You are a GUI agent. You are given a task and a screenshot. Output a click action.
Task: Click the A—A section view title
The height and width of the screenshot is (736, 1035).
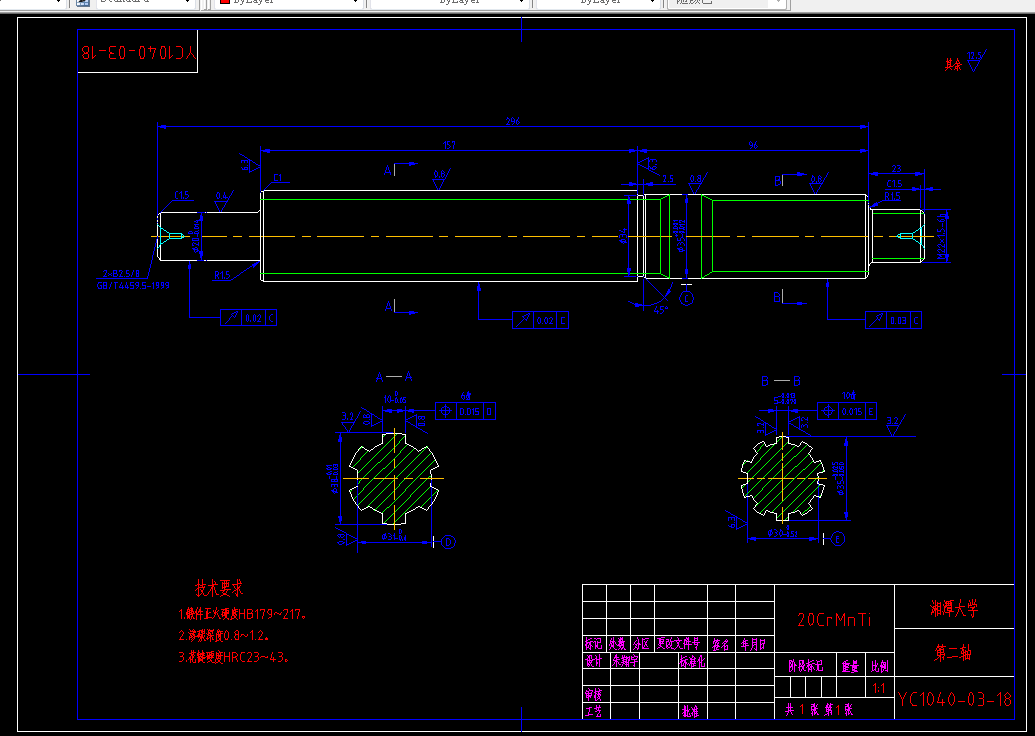tap(394, 377)
